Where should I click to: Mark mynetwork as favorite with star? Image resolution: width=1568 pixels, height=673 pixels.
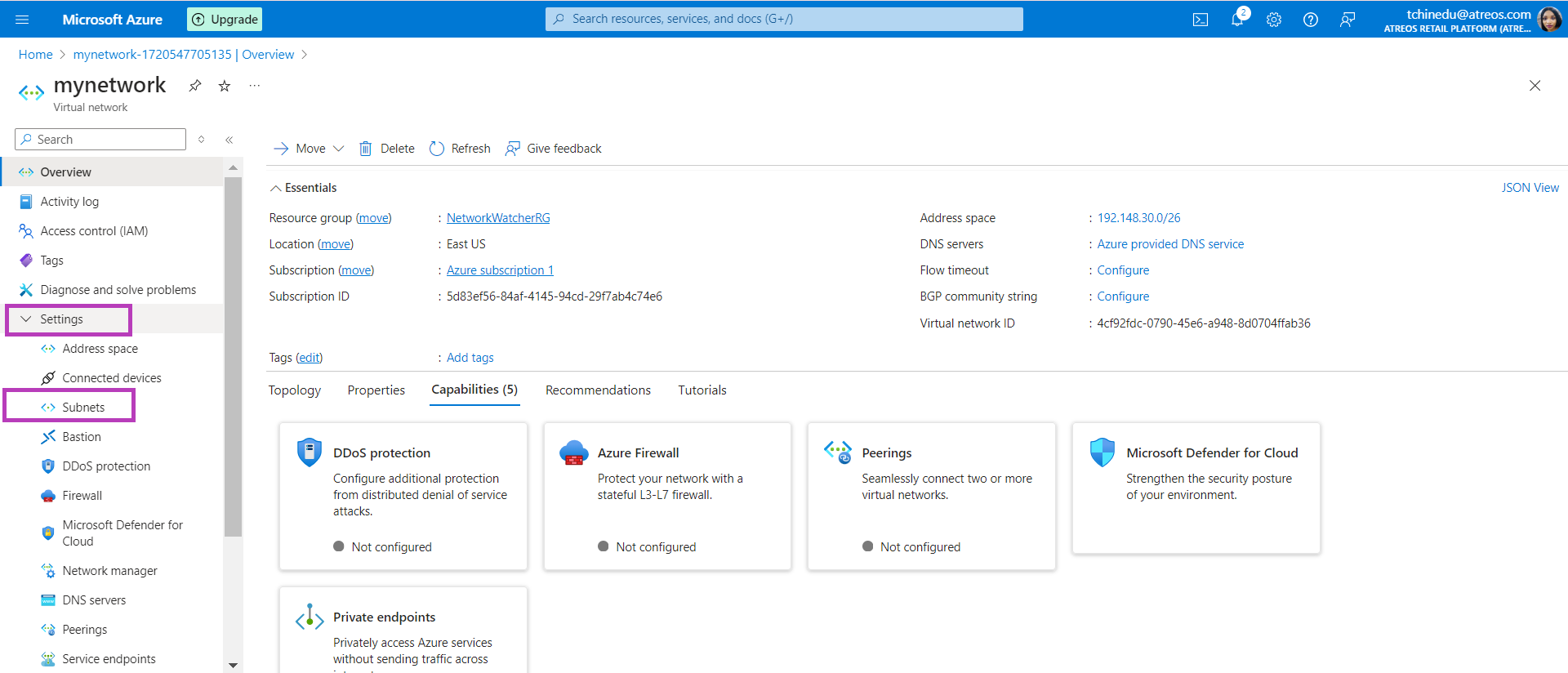coord(225,86)
